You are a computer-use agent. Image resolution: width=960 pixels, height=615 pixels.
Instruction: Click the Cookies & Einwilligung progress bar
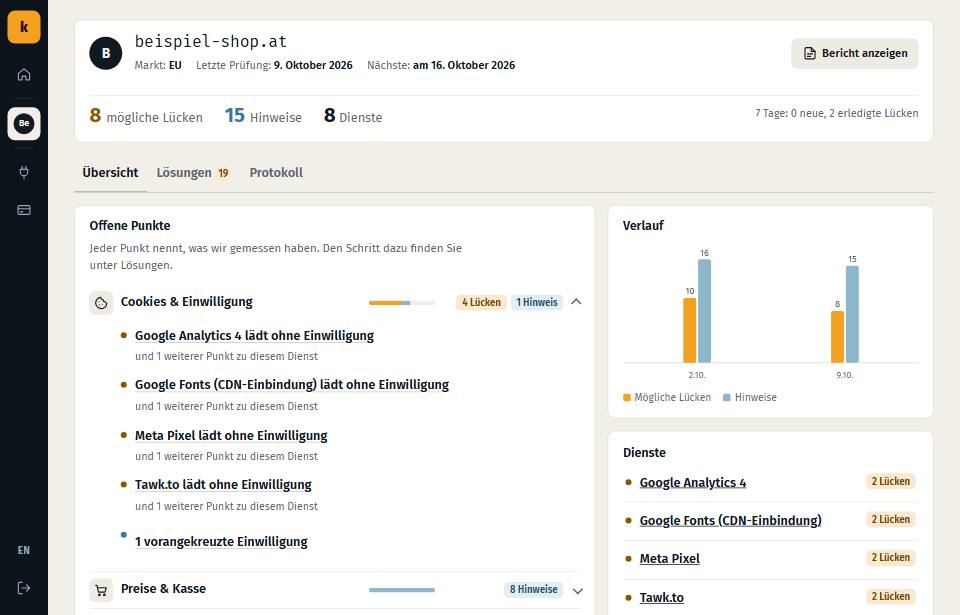(402, 303)
